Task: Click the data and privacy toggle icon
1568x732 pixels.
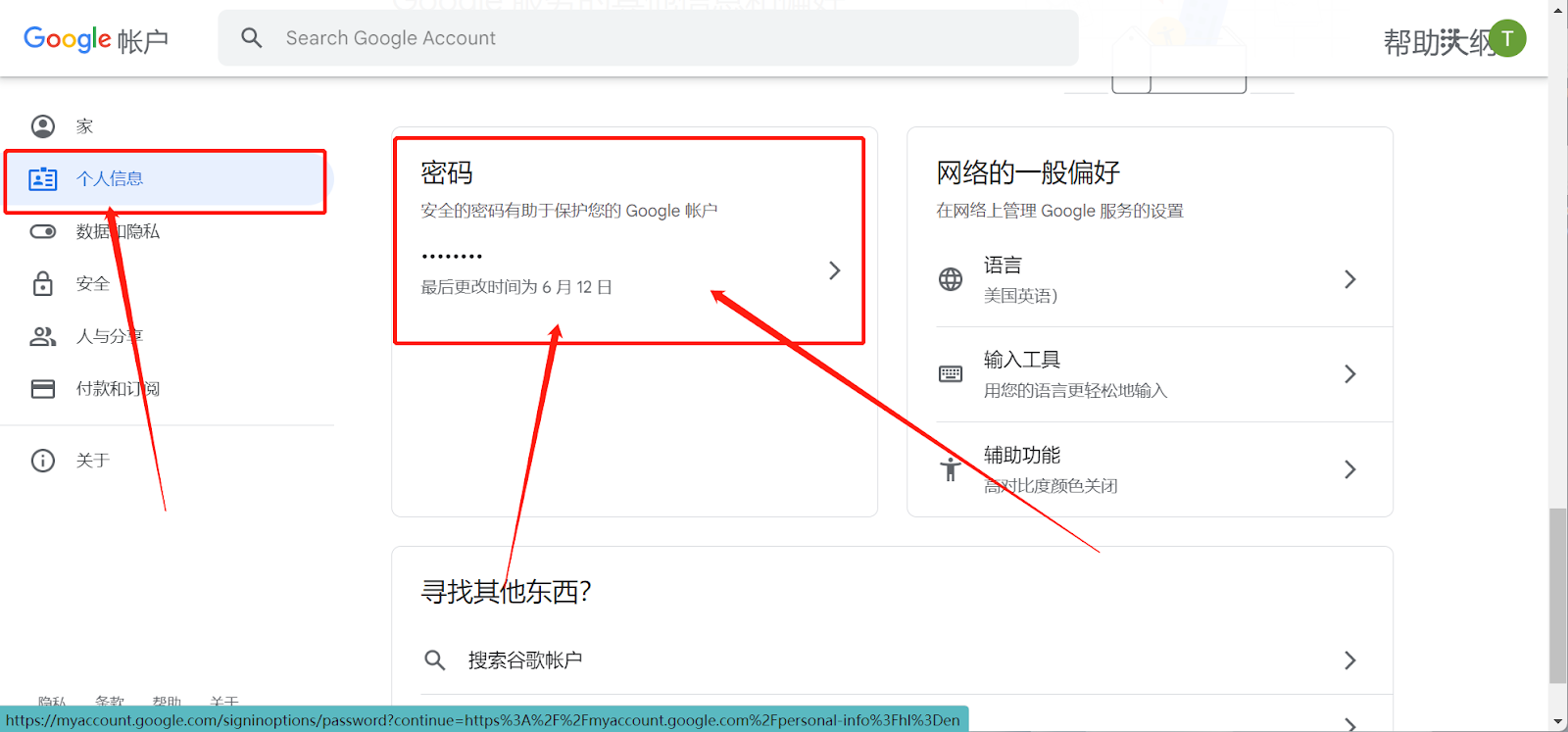Action: point(43,232)
